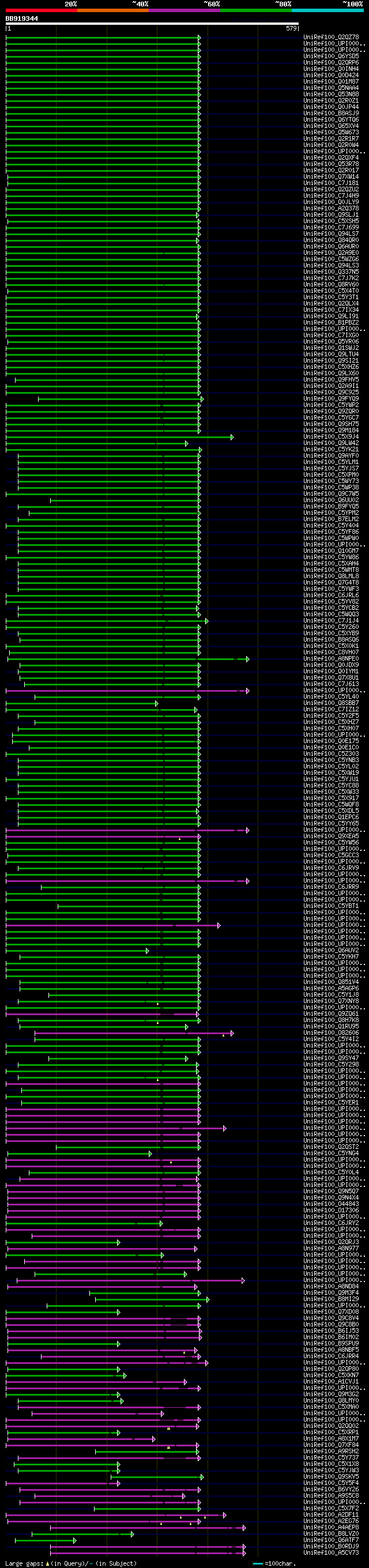Click the green alignment bar for UniRef100_Q2QZ78
The image size is (369, 1568).
pyautogui.click(x=103, y=37)
